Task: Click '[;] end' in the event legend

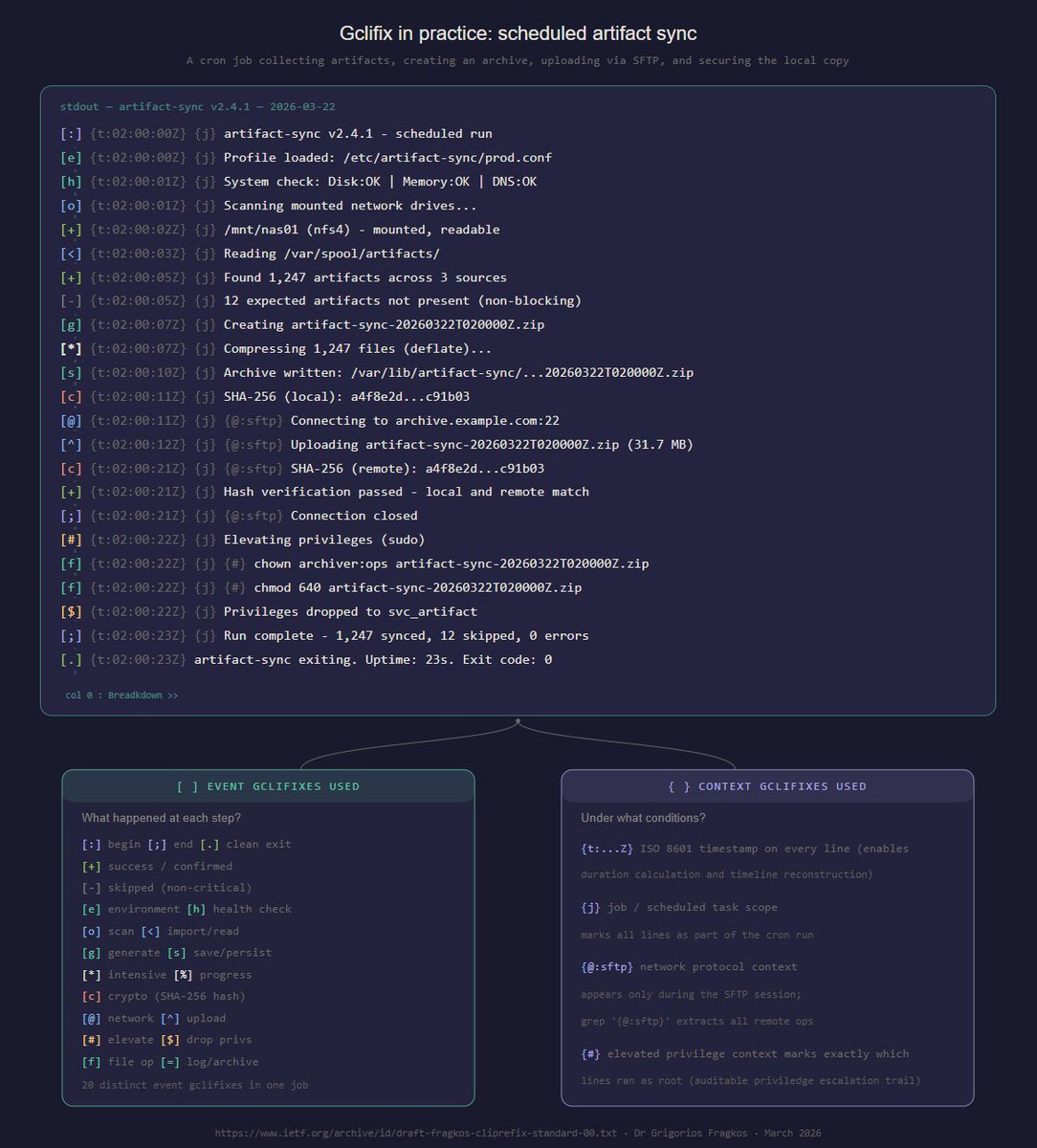Action: point(170,844)
